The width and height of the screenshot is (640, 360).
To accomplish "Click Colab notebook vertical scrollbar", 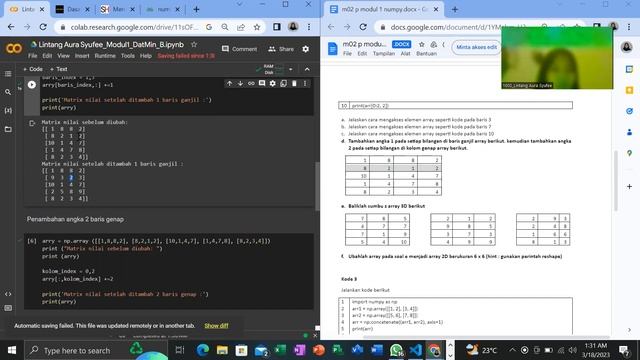I will click(x=317, y=188).
